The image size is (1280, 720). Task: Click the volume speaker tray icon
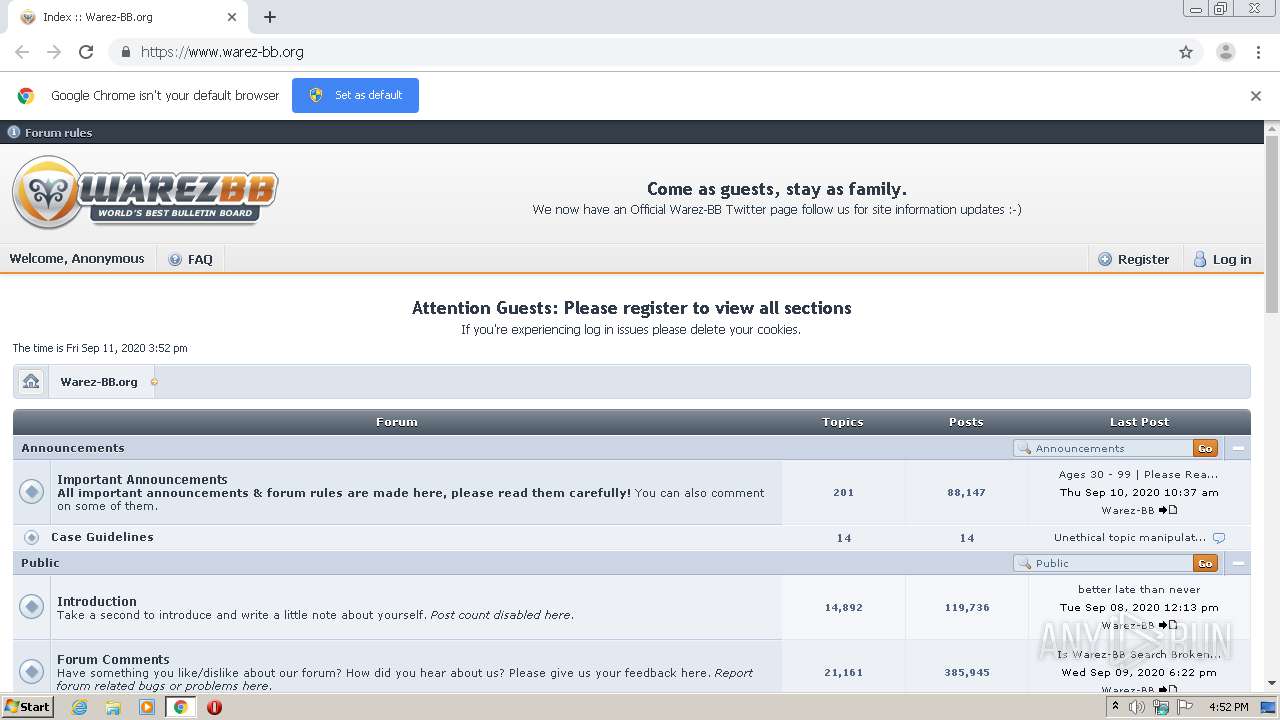point(1137,707)
